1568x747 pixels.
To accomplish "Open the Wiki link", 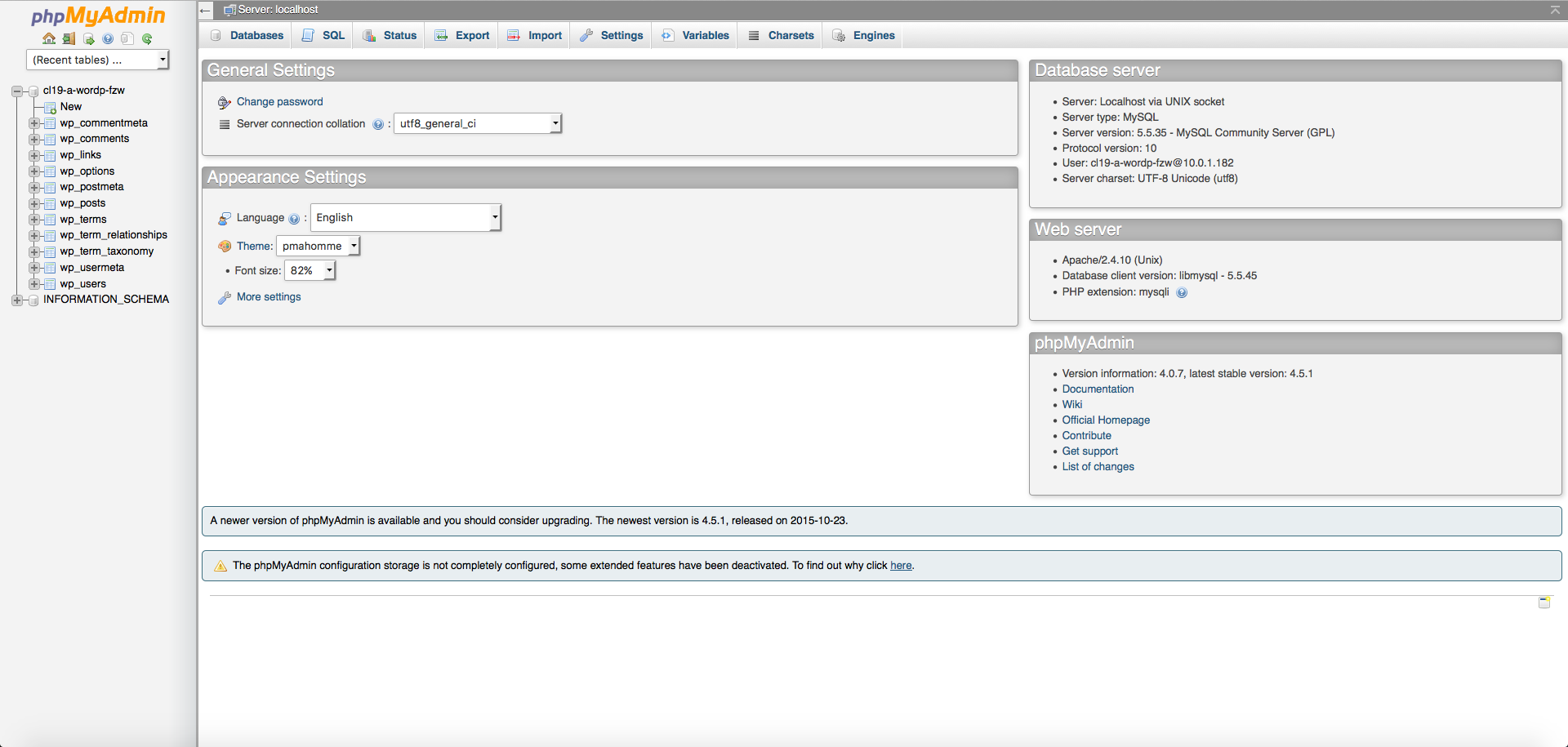I will tap(1071, 405).
